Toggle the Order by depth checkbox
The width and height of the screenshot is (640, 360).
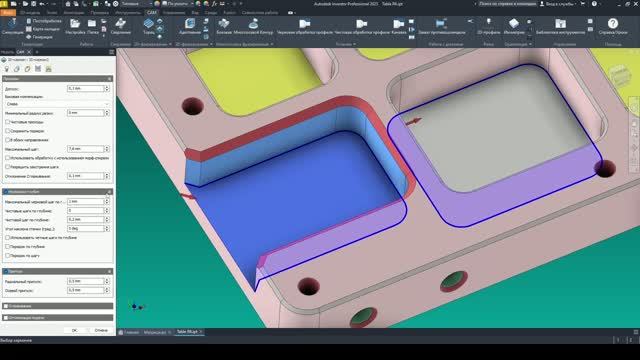7,247
